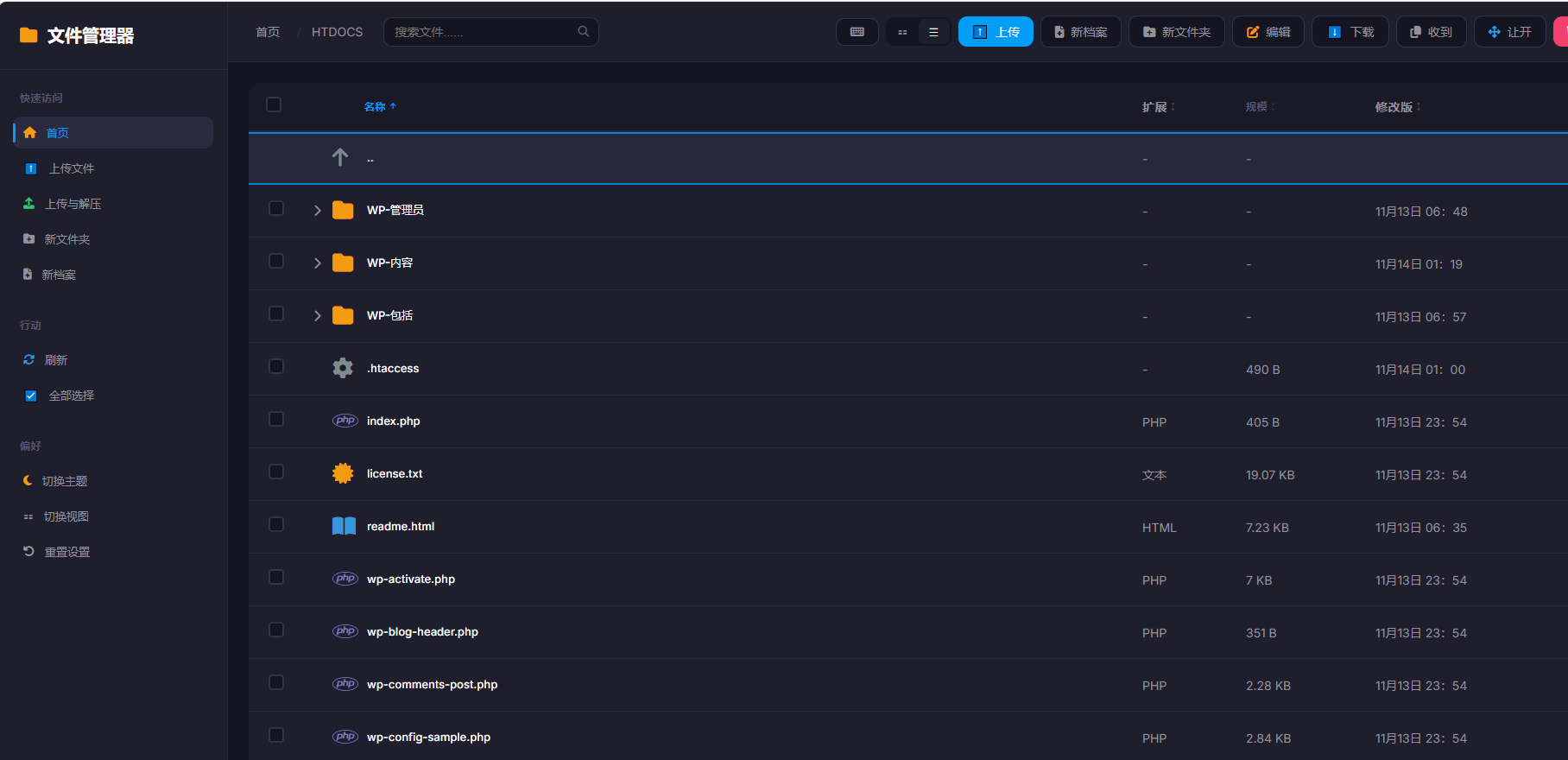Select the license.txt row checkbox
This screenshot has width=1568, height=760.
[x=276, y=472]
